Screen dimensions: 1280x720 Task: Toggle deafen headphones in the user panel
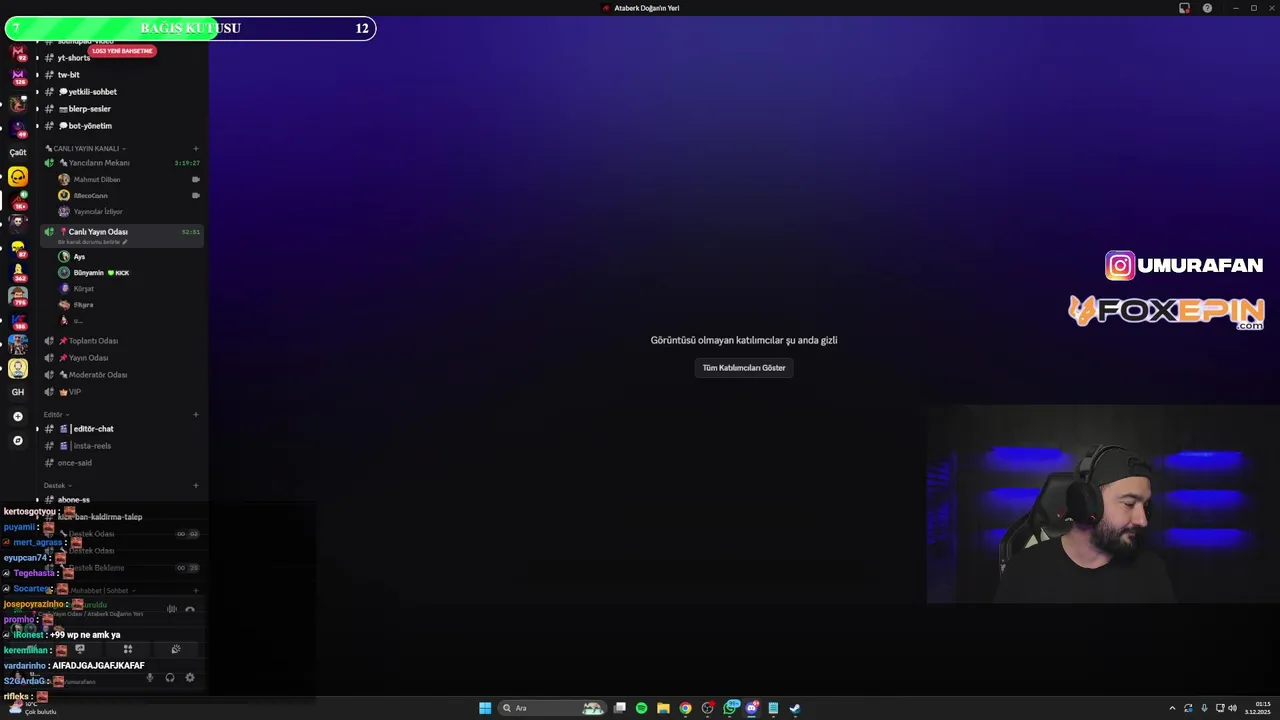[170, 678]
